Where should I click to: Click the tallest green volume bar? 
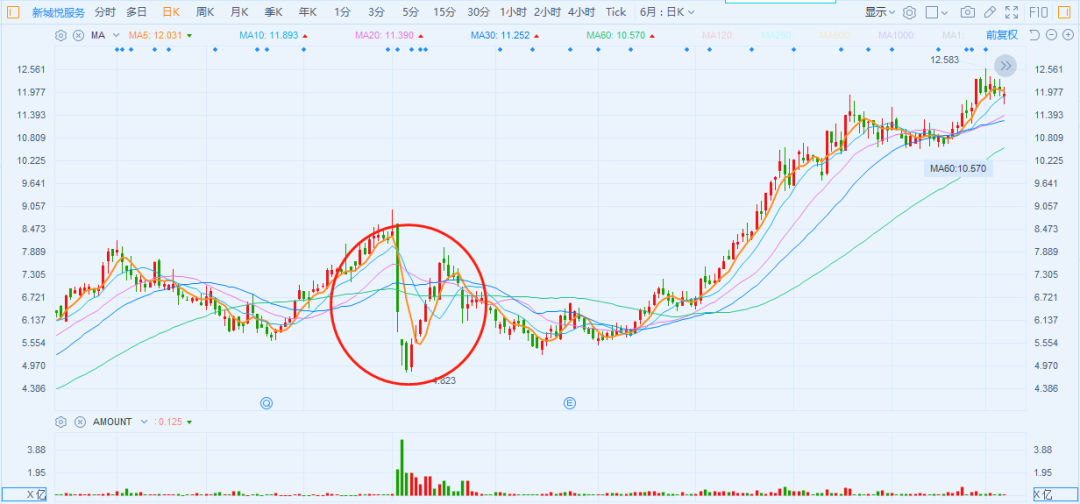coord(402,468)
